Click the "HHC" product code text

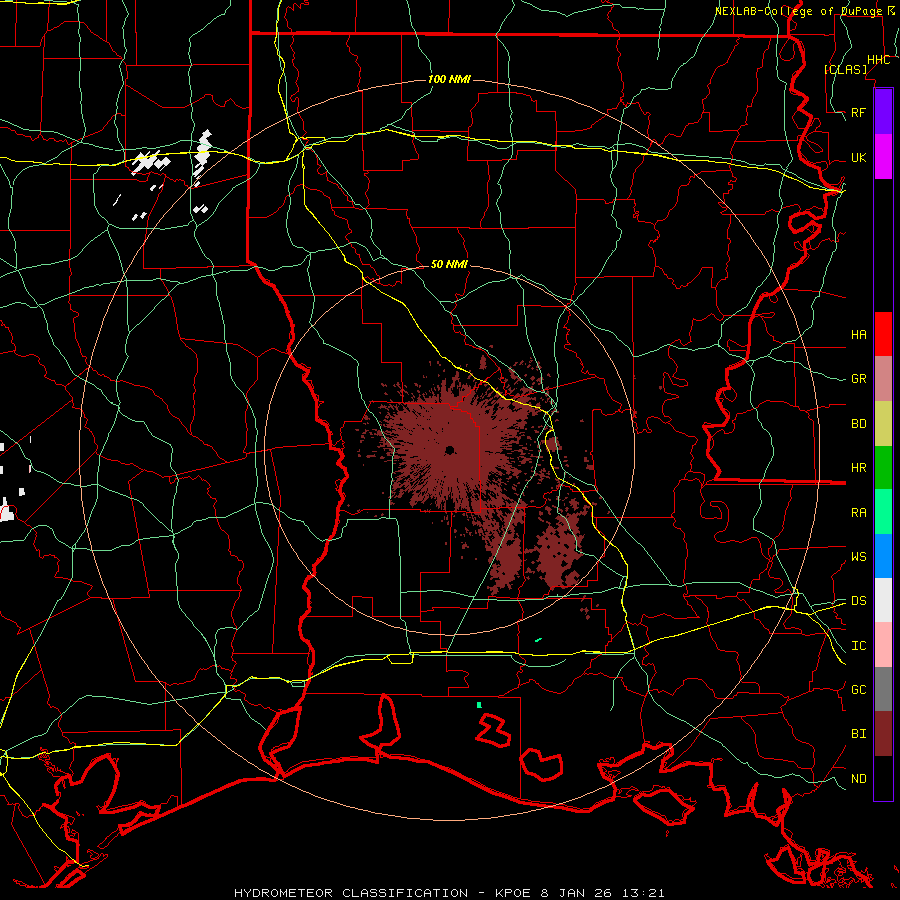pyautogui.click(x=879, y=60)
